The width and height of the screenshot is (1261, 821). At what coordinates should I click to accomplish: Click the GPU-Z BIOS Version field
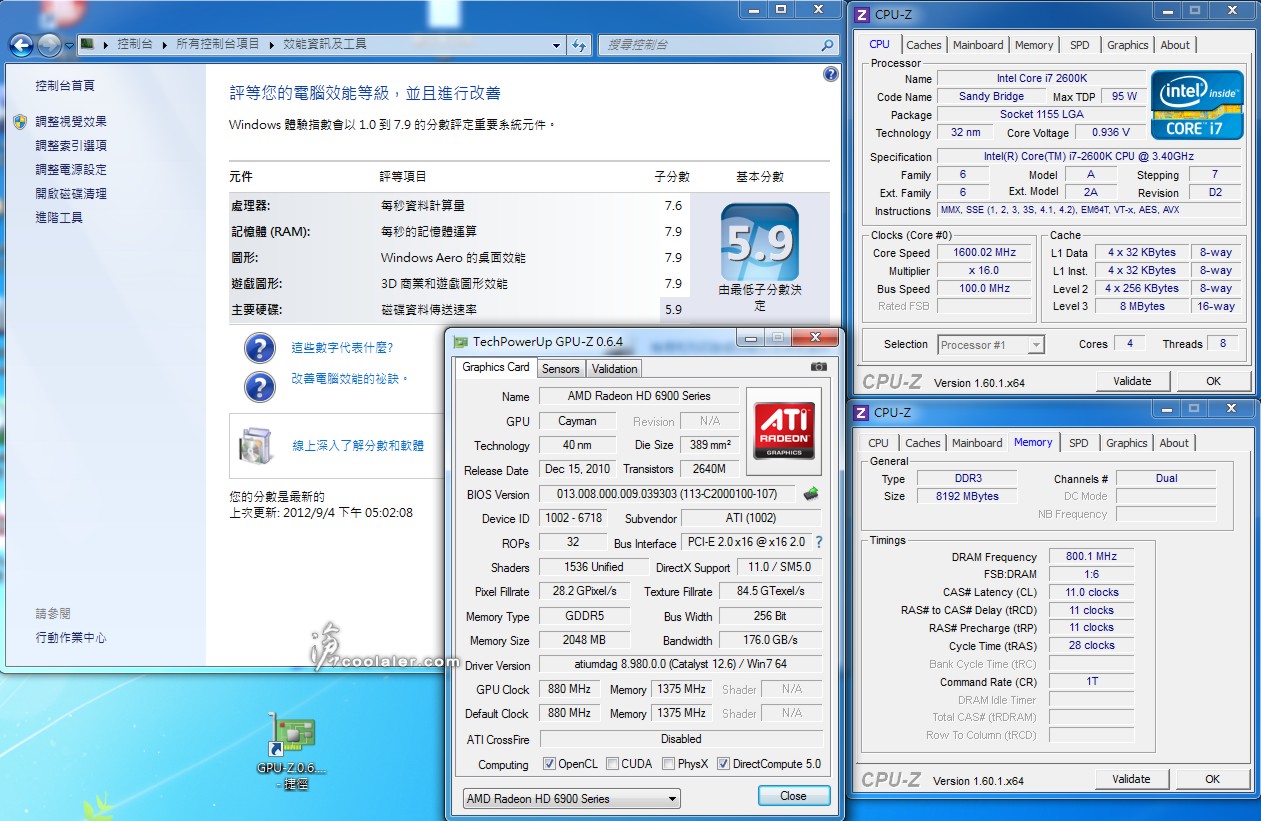coord(668,494)
